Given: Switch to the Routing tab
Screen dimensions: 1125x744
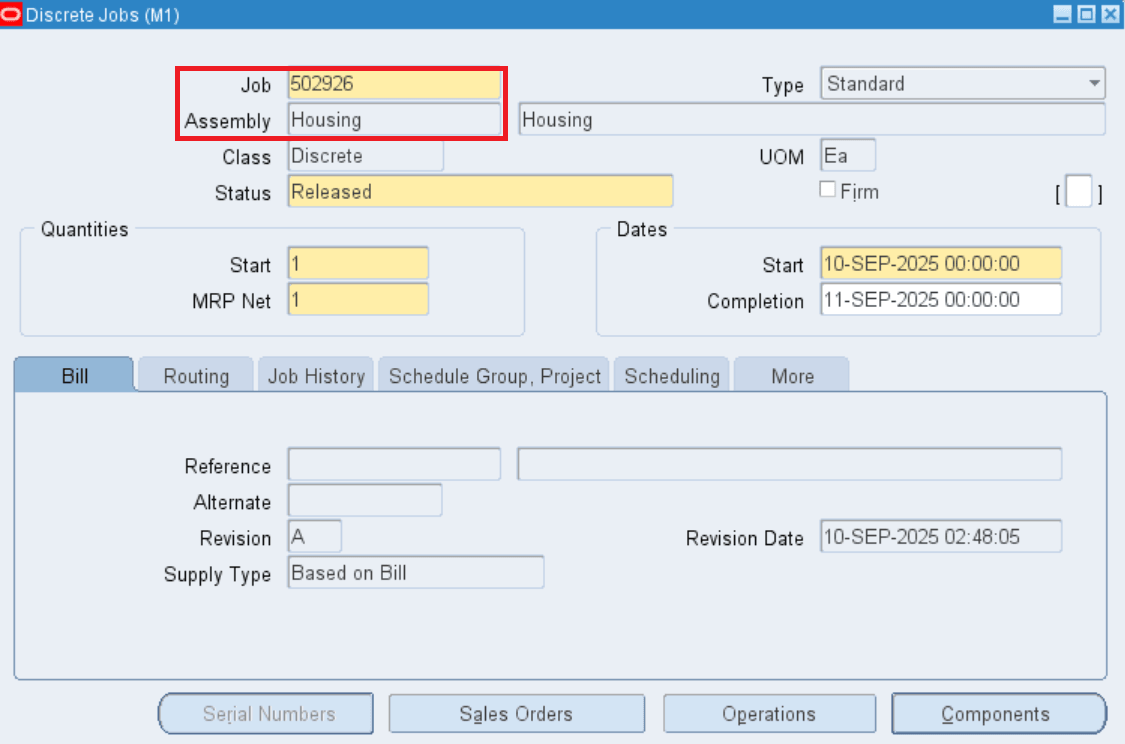Looking at the screenshot, I should pyautogui.click(x=196, y=376).
